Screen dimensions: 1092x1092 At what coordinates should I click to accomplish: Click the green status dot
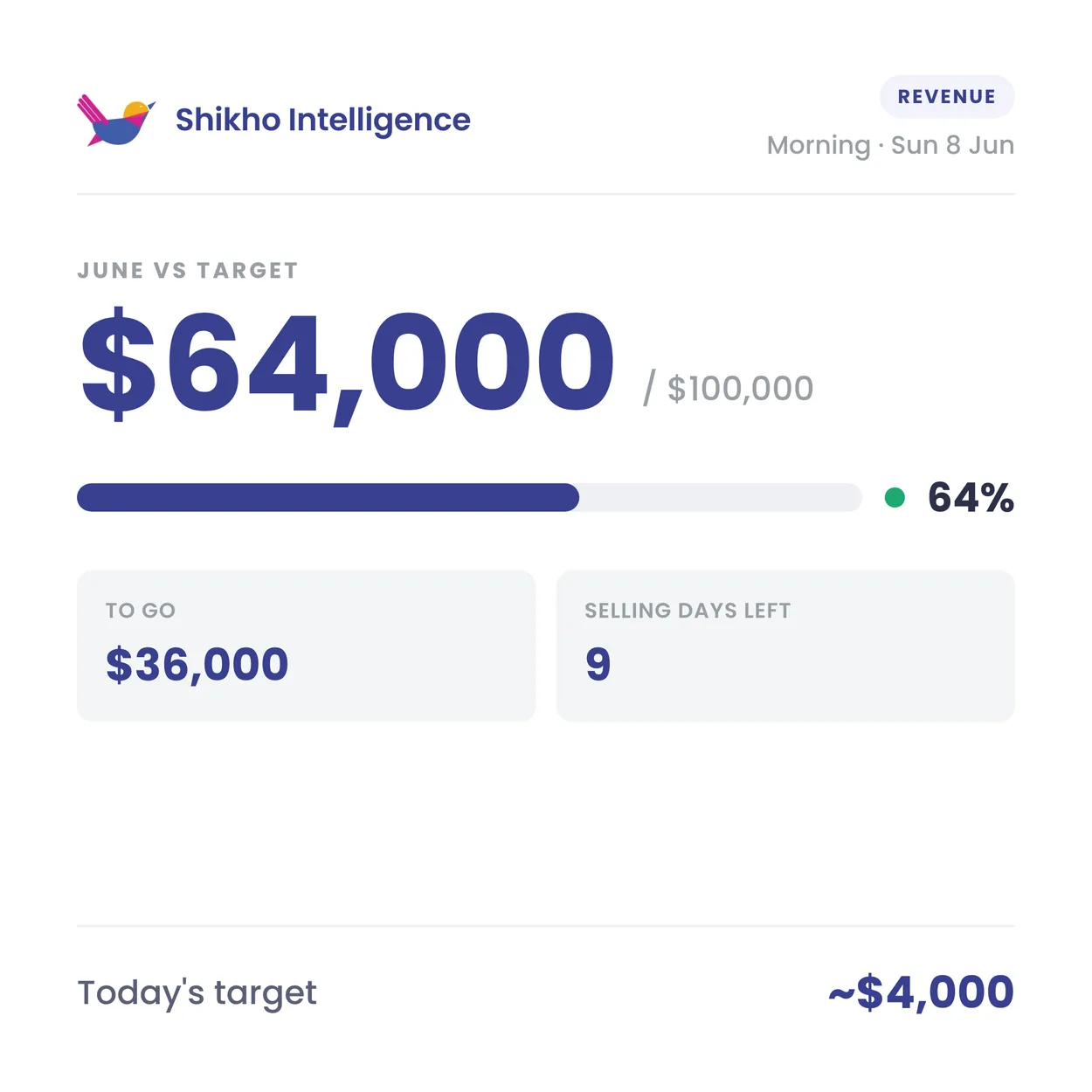(x=895, y=498)
